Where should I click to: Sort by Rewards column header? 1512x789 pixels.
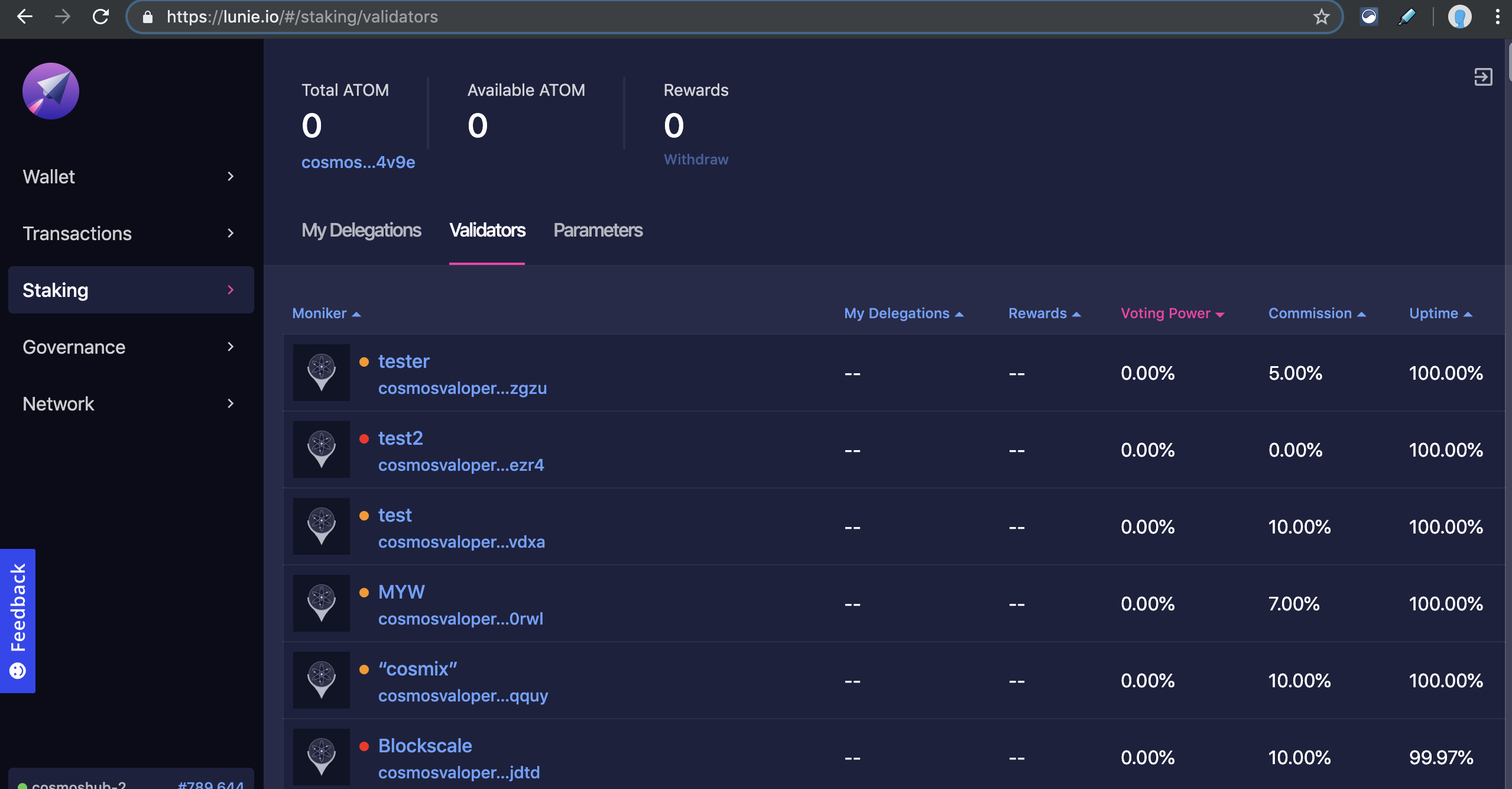[1044, 313]
